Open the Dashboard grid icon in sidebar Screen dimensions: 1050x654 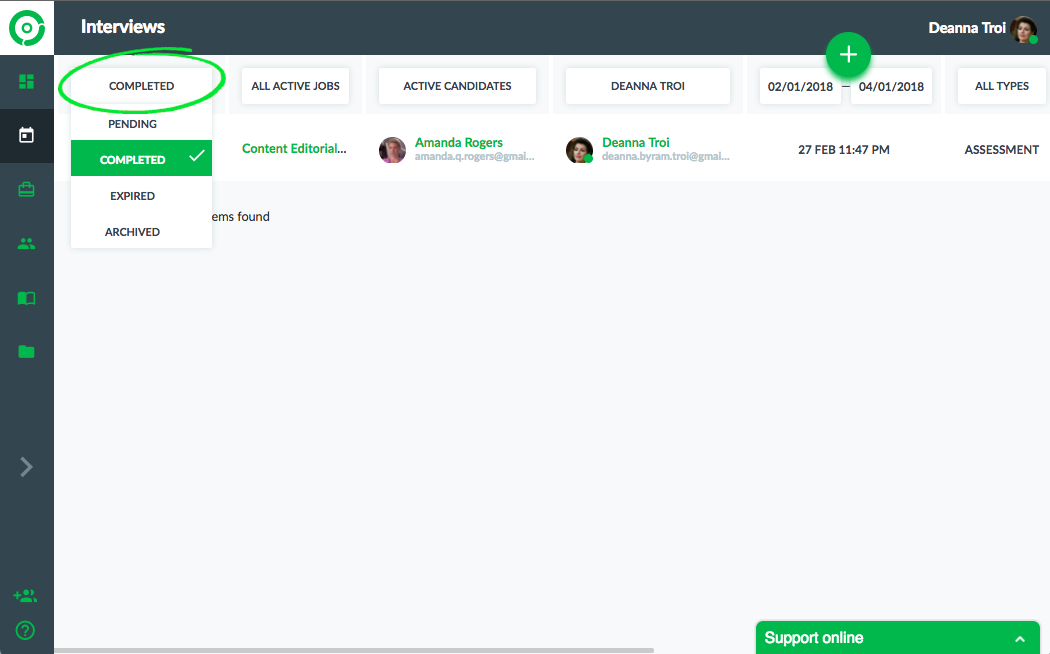click(26, 82)
